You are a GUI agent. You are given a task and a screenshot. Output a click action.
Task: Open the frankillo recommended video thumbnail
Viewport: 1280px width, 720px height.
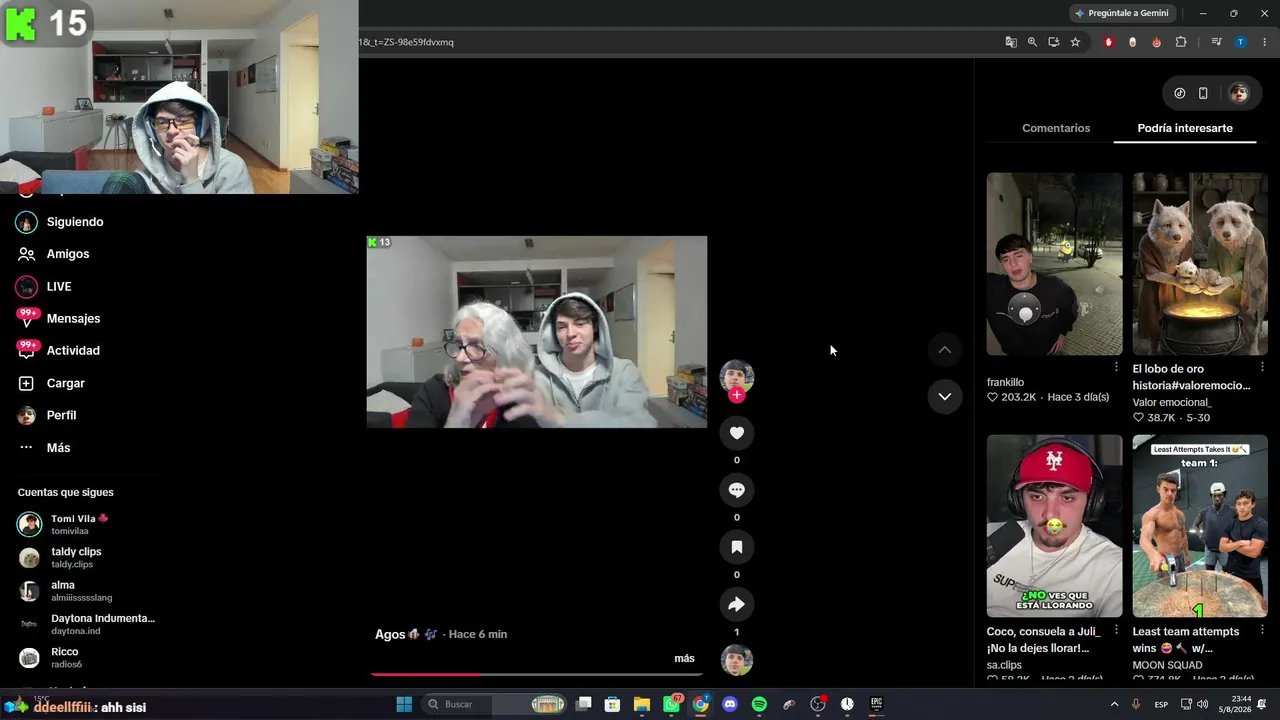pyautogui.click(x=1055, y=264)
